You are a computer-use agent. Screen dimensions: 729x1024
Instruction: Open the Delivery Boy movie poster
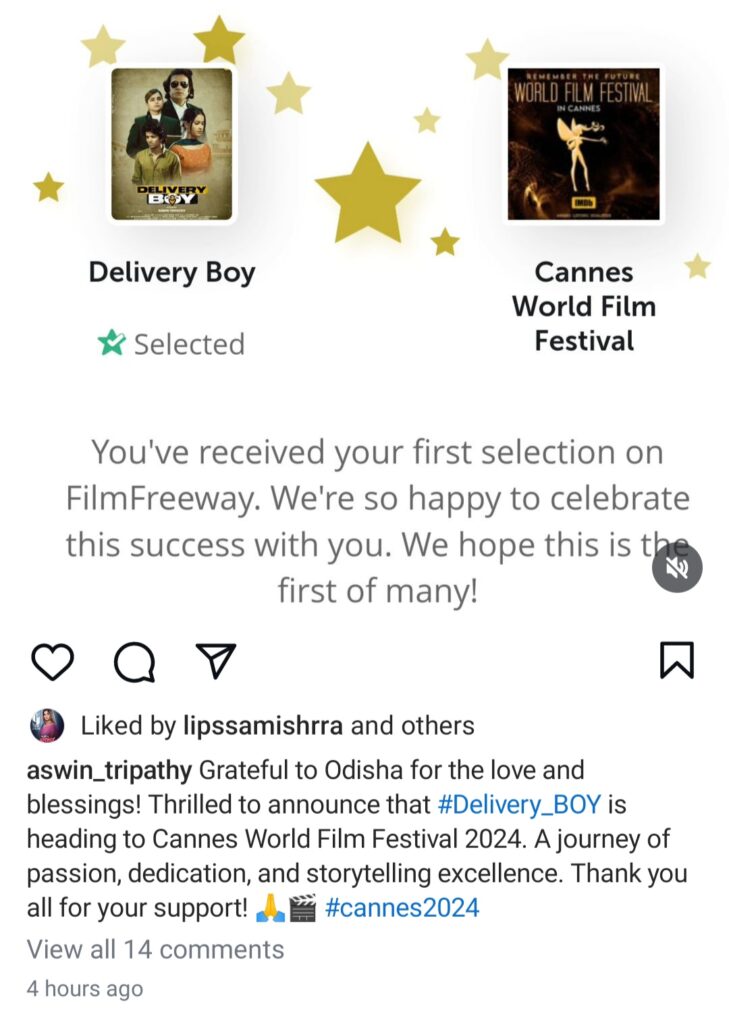click(172, 144)
